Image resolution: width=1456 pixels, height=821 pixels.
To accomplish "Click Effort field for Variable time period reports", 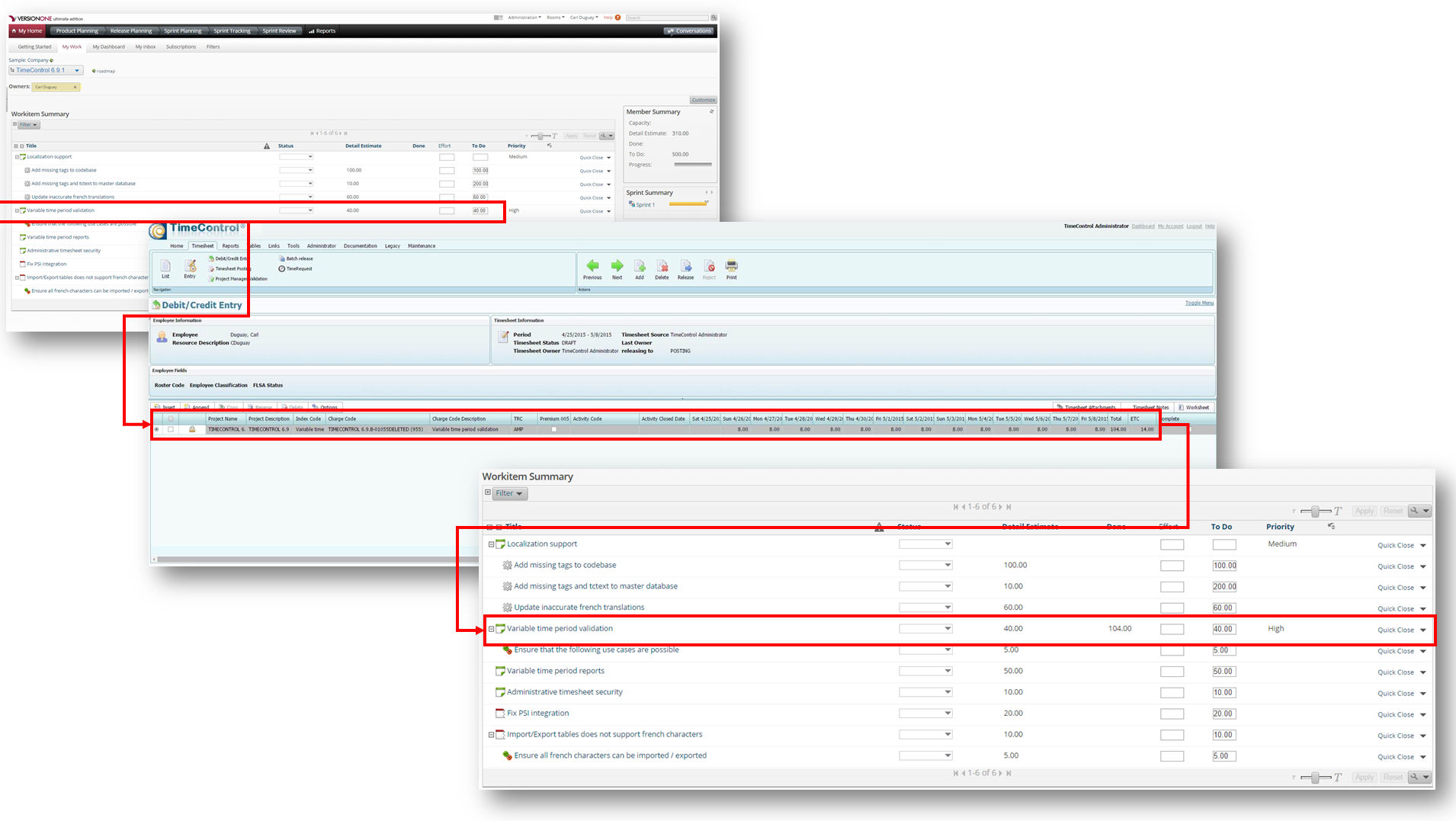I will pos(1172,672).
